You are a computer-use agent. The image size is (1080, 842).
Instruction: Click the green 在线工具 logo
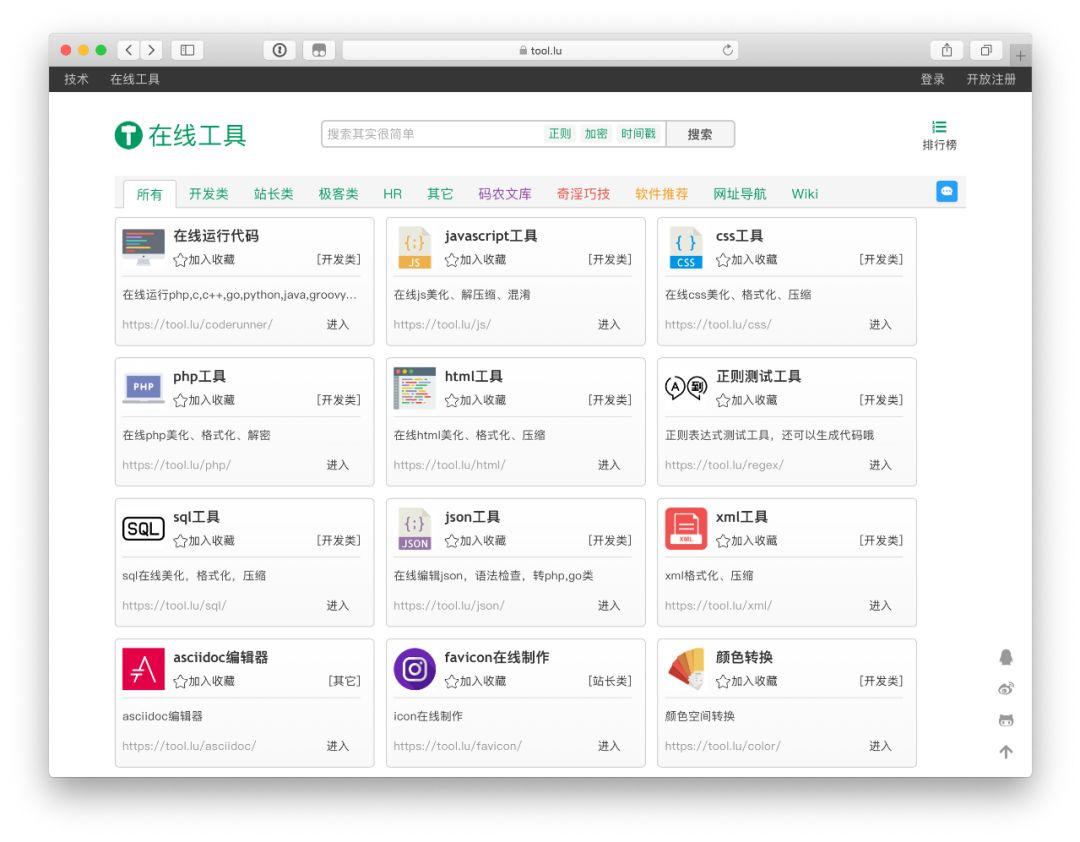pos(178,134)
